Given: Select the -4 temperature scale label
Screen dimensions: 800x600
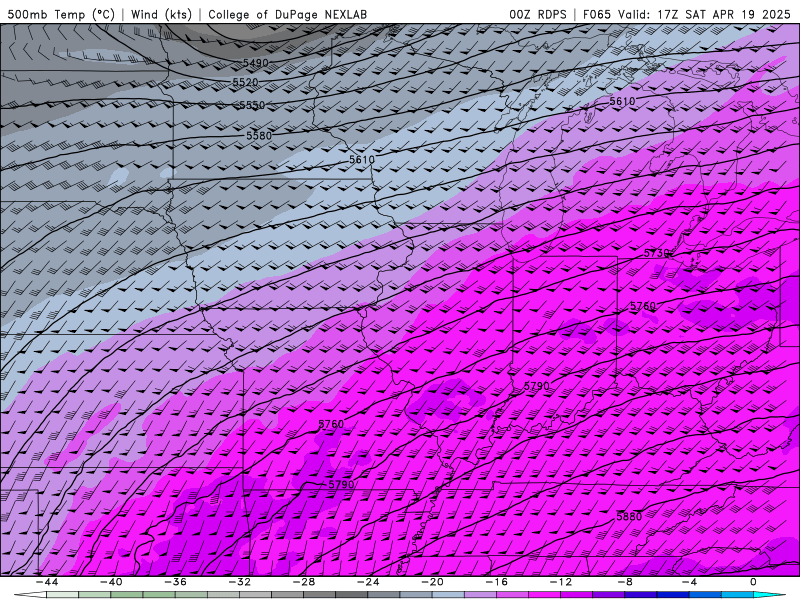Looking at the screenshot, I should (689, 582).
